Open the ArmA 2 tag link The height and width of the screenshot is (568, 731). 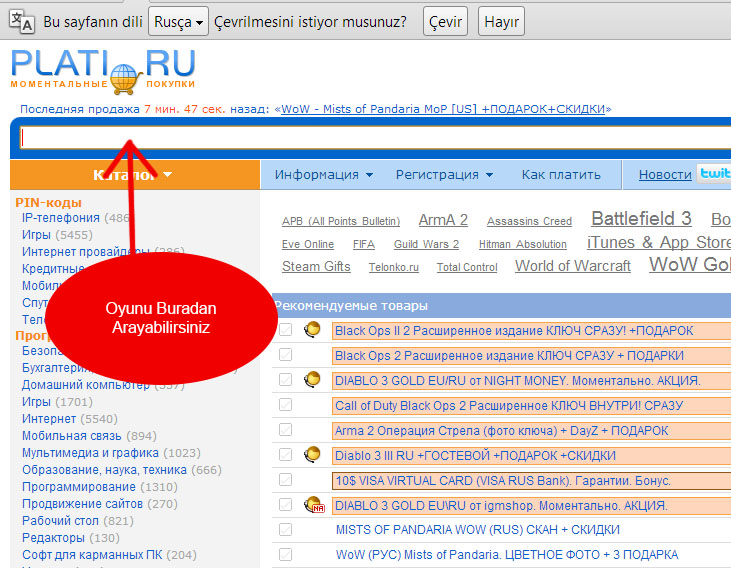443,220
